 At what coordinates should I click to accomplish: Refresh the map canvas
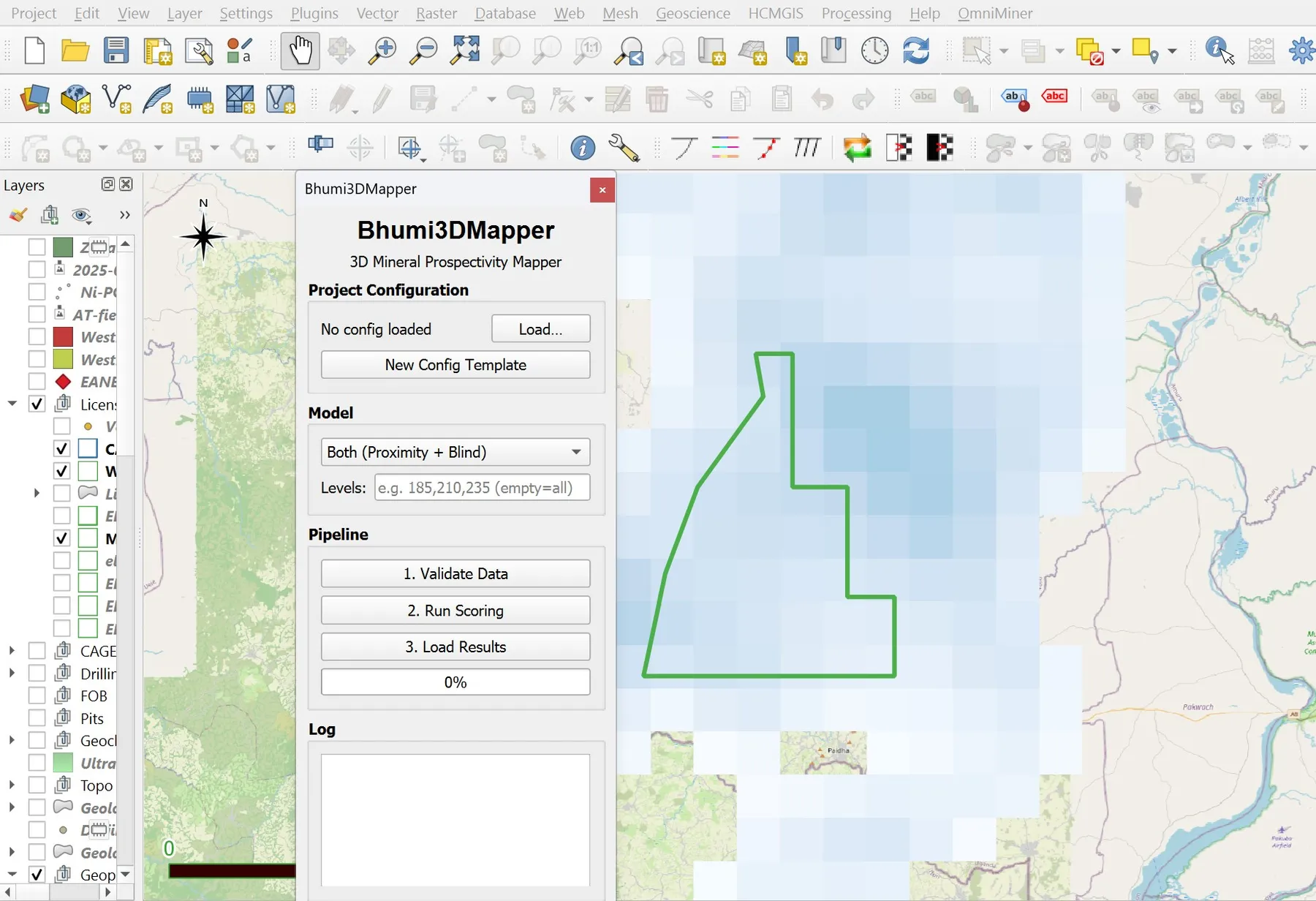pyautogui.click(x=915, y=50)
